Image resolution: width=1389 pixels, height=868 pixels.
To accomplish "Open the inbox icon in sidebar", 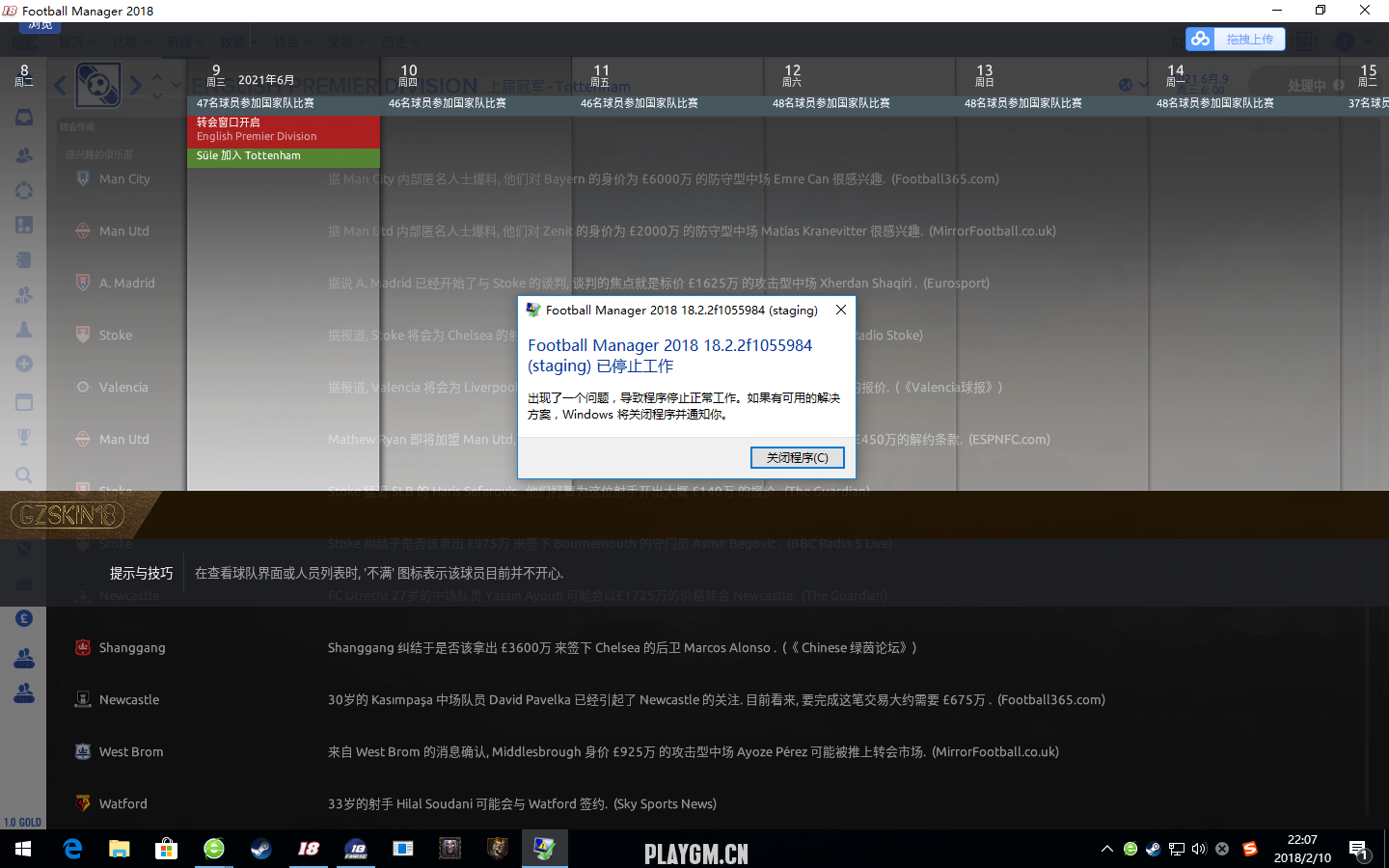I will pos(24,118).
